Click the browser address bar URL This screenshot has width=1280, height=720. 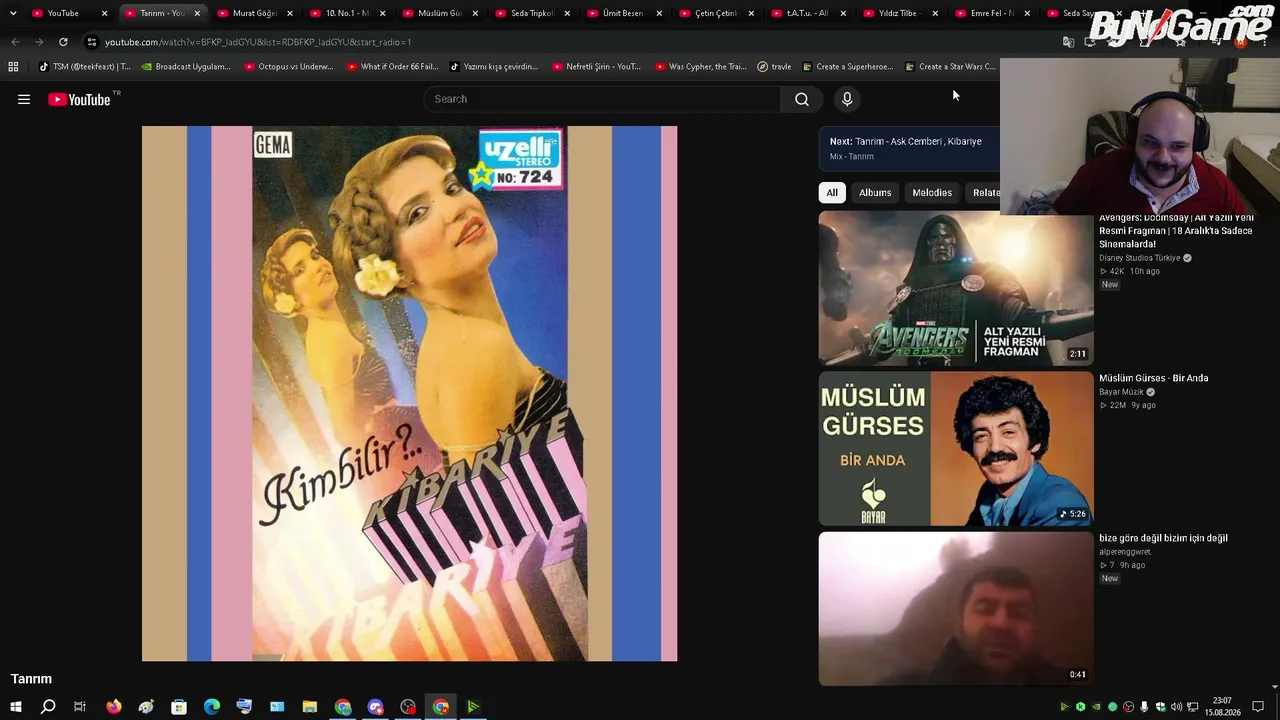[x=258, y=42]
